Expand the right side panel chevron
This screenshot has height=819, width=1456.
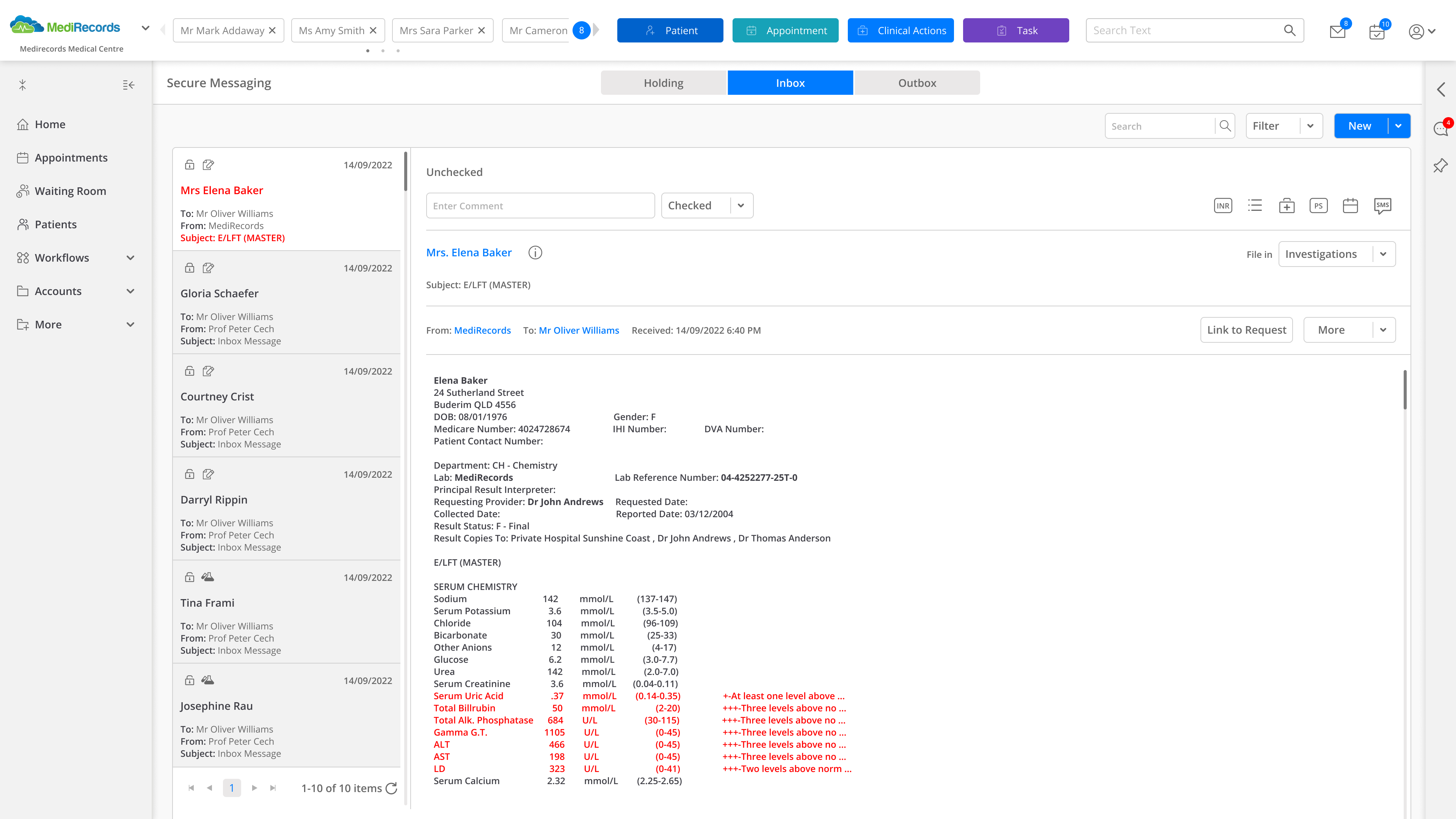click(1441, 89)
